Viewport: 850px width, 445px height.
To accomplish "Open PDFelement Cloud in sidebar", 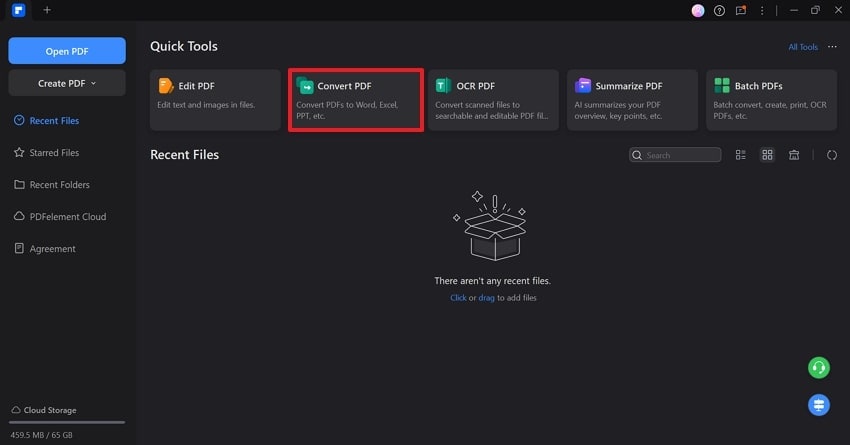I will 68,216.
